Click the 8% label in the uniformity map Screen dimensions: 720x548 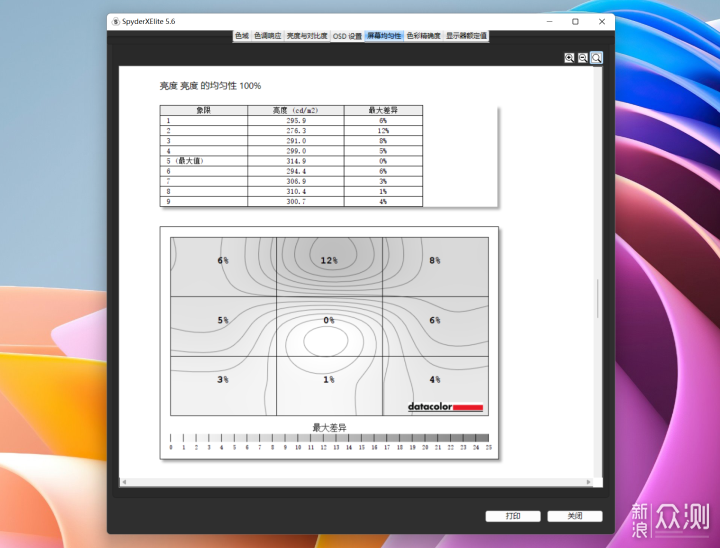[x=435, y=260]
